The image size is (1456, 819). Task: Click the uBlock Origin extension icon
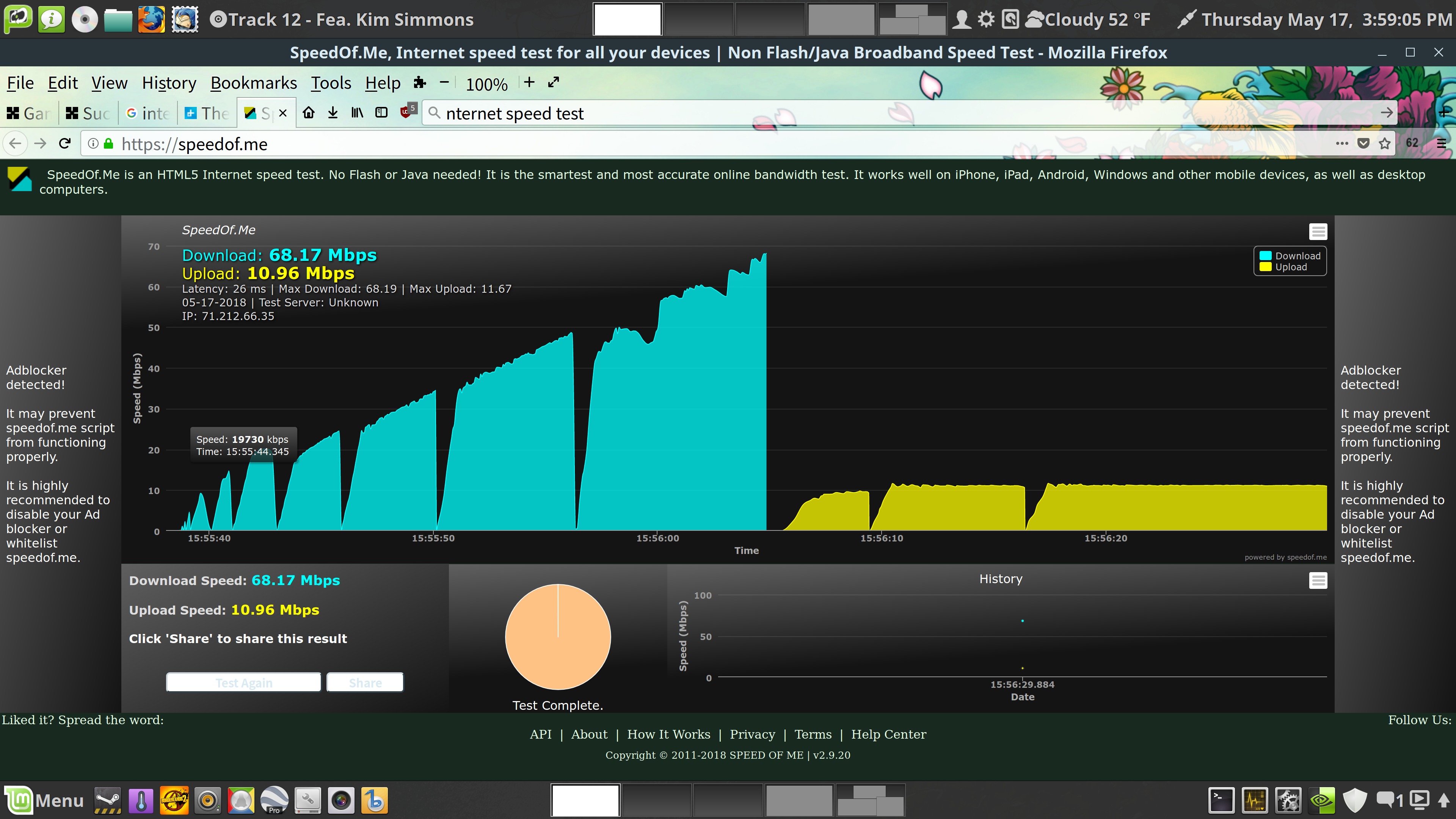(408, 111)
